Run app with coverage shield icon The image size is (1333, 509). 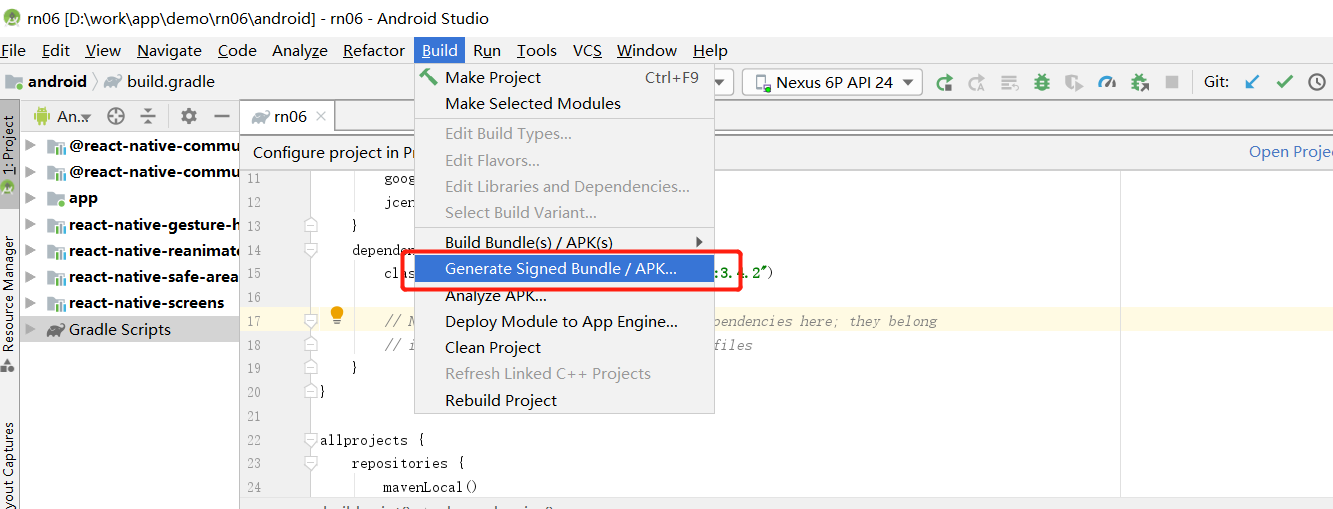(x=1074, y=83)
